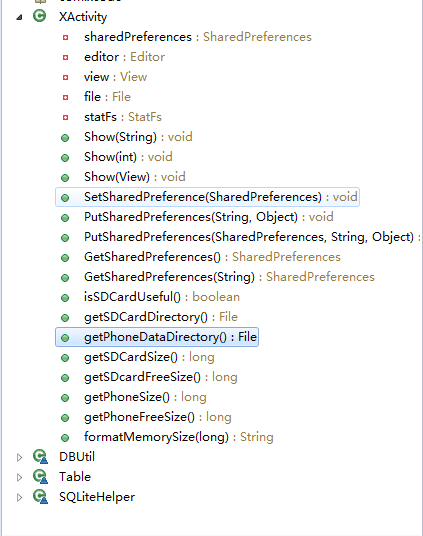
Task: Click the SQLiteHelper class icon
Action: [40, 497]
